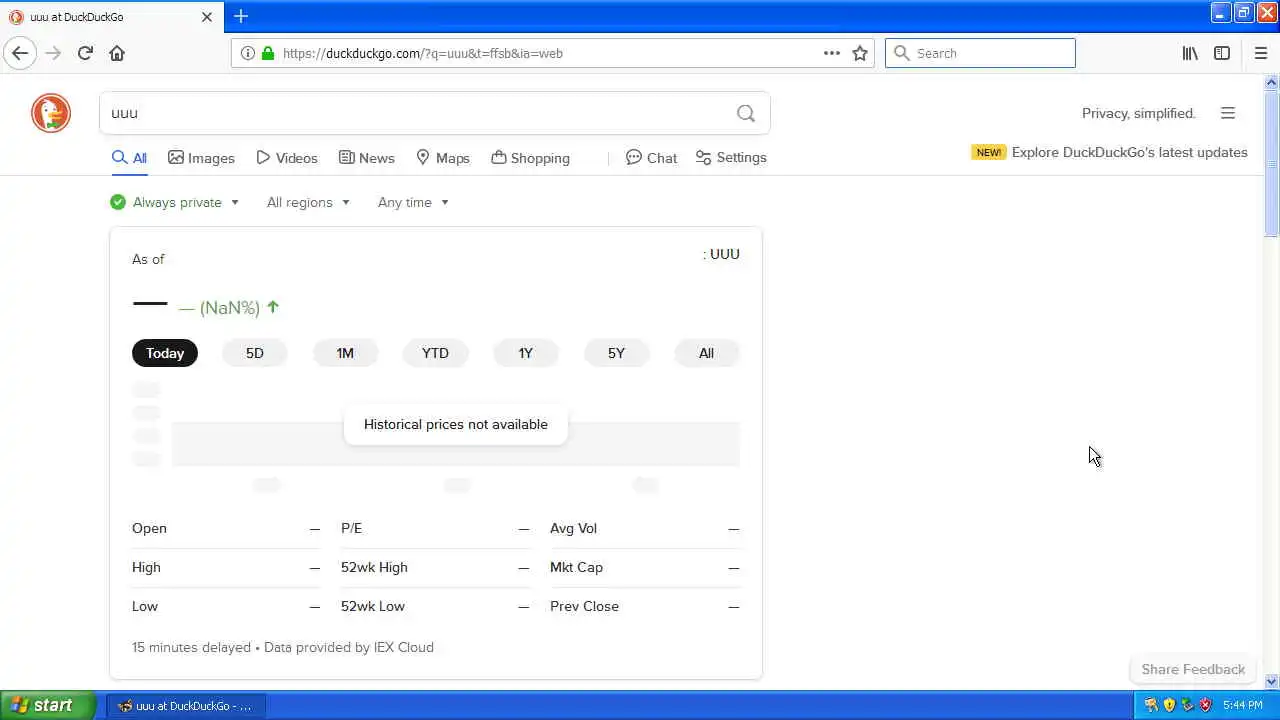Image resolution: width=1280 pixels, height=720 pixels.
Task: Select the All results tab
Action: tap(130, 158)
